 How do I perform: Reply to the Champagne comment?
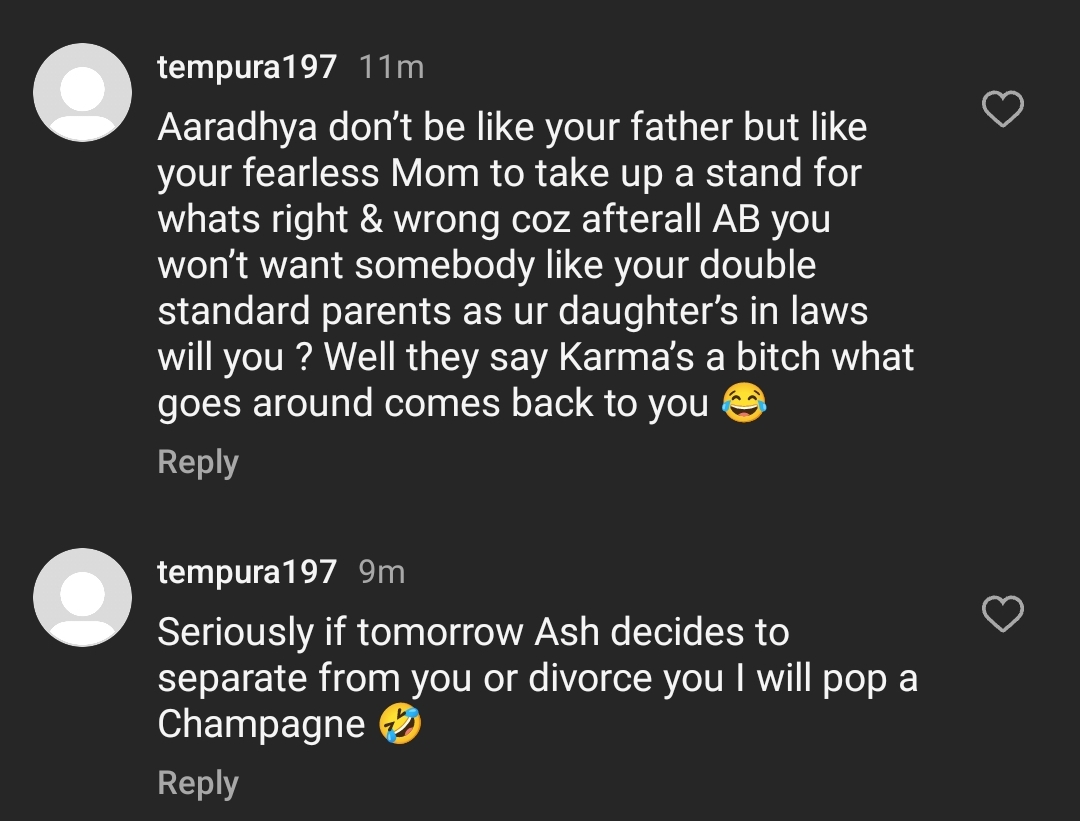(x=198, y=784)
